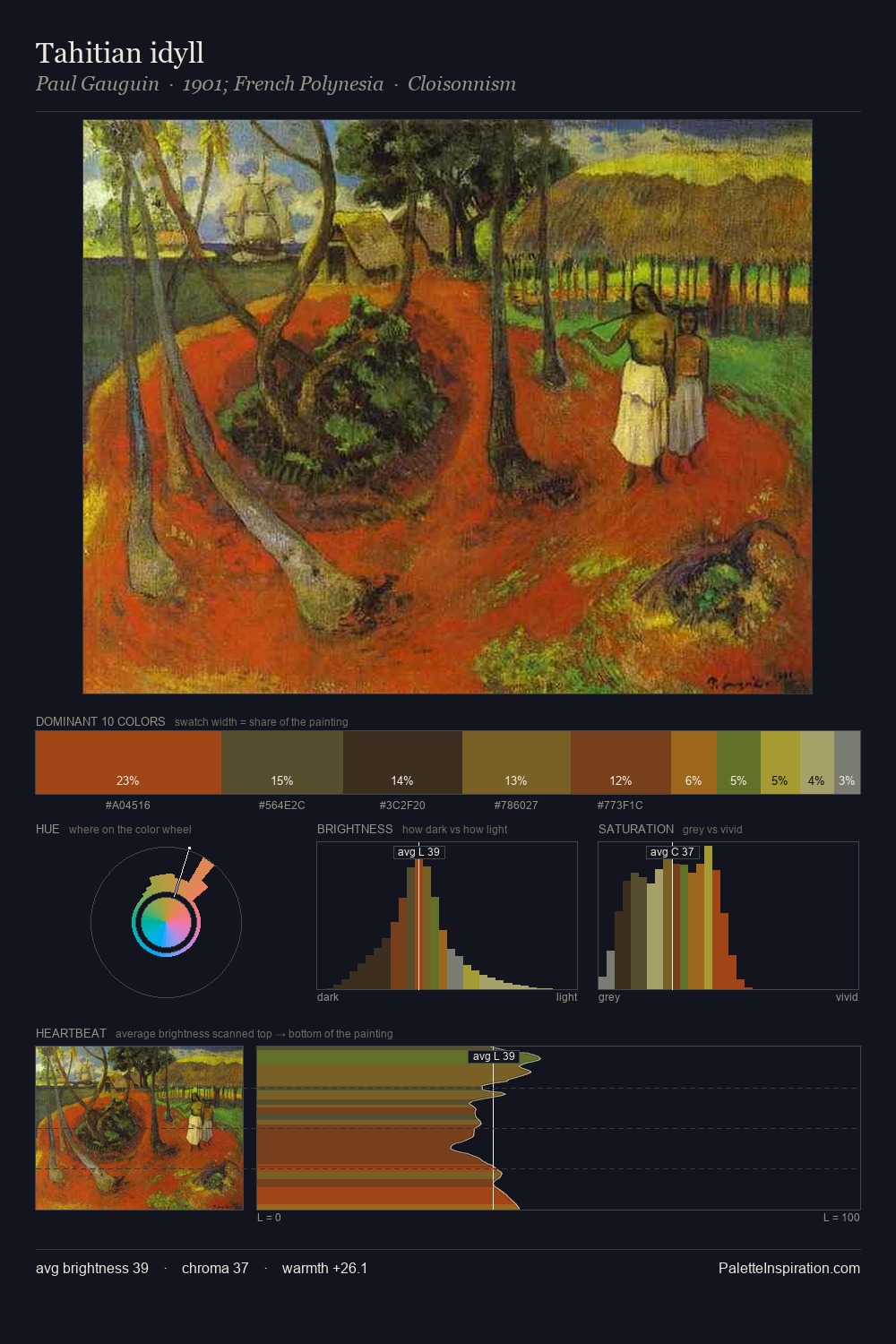Click 'swatch width = share of the painting' note
The width and height of the screenshot is (896, 1344).
click(262, 722)
